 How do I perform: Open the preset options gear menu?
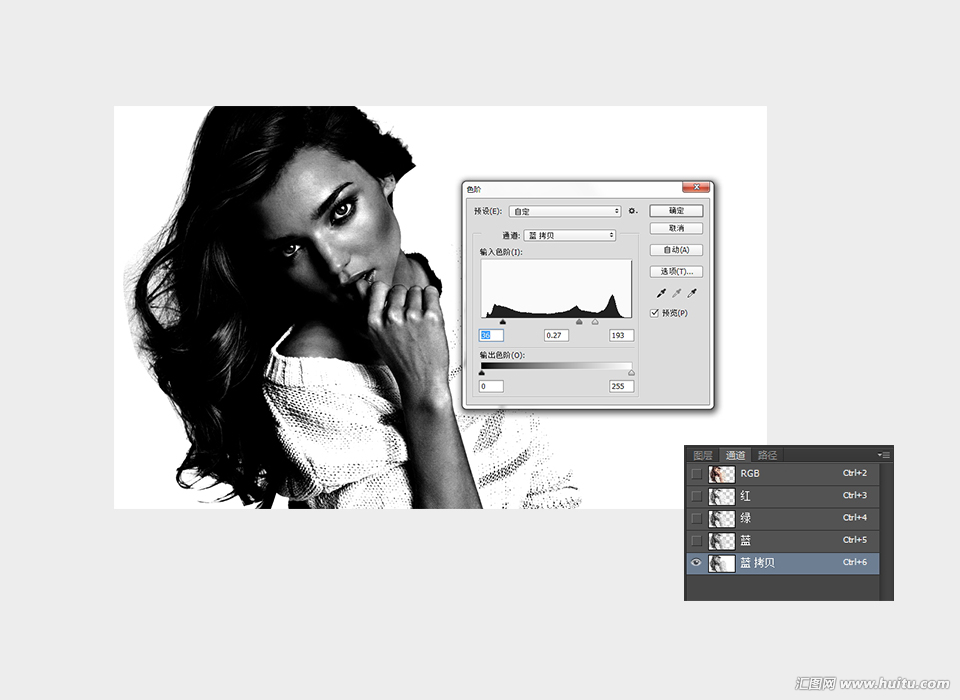632,211
